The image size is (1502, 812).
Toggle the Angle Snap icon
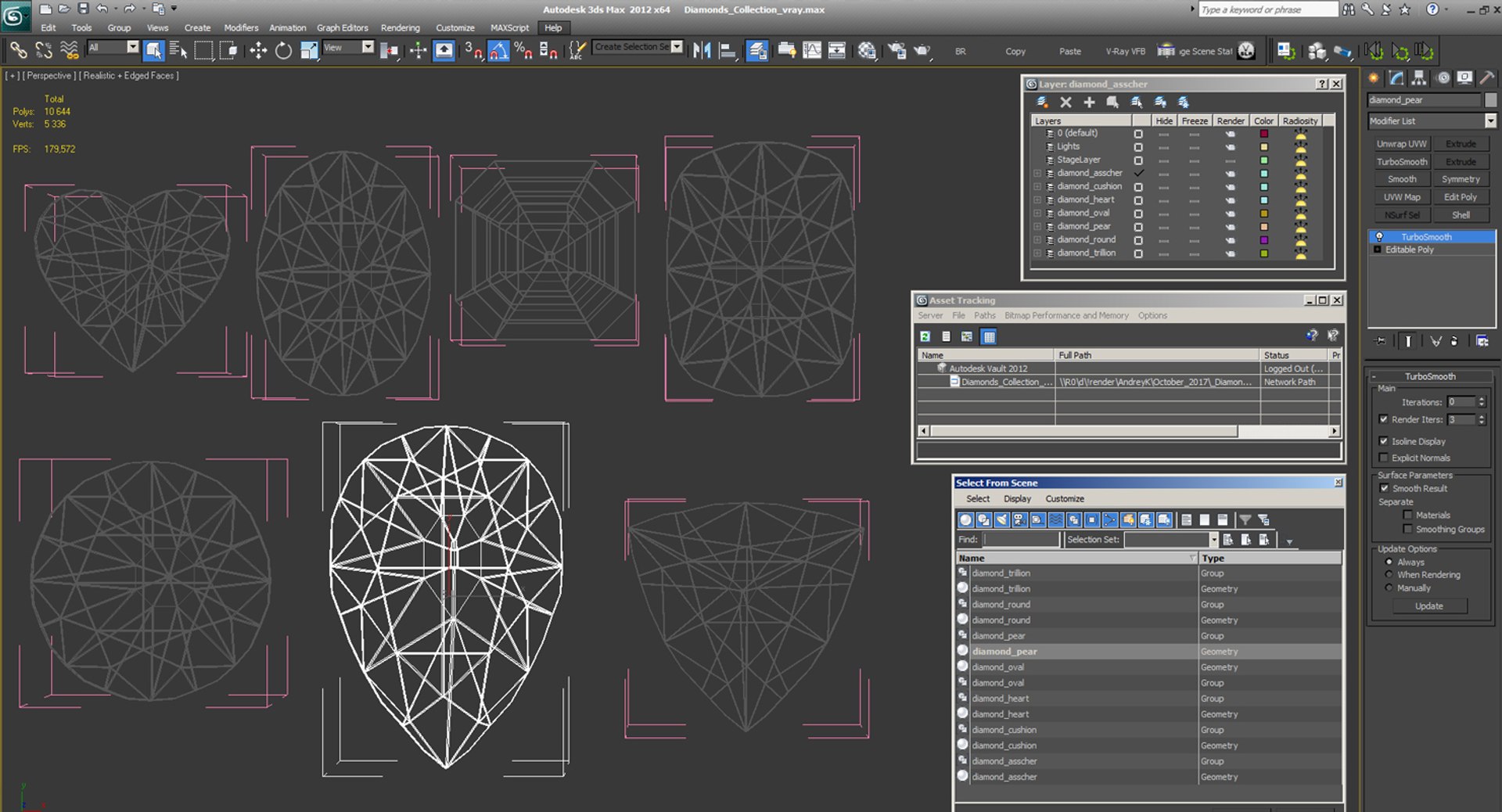[x=498, y=51]
